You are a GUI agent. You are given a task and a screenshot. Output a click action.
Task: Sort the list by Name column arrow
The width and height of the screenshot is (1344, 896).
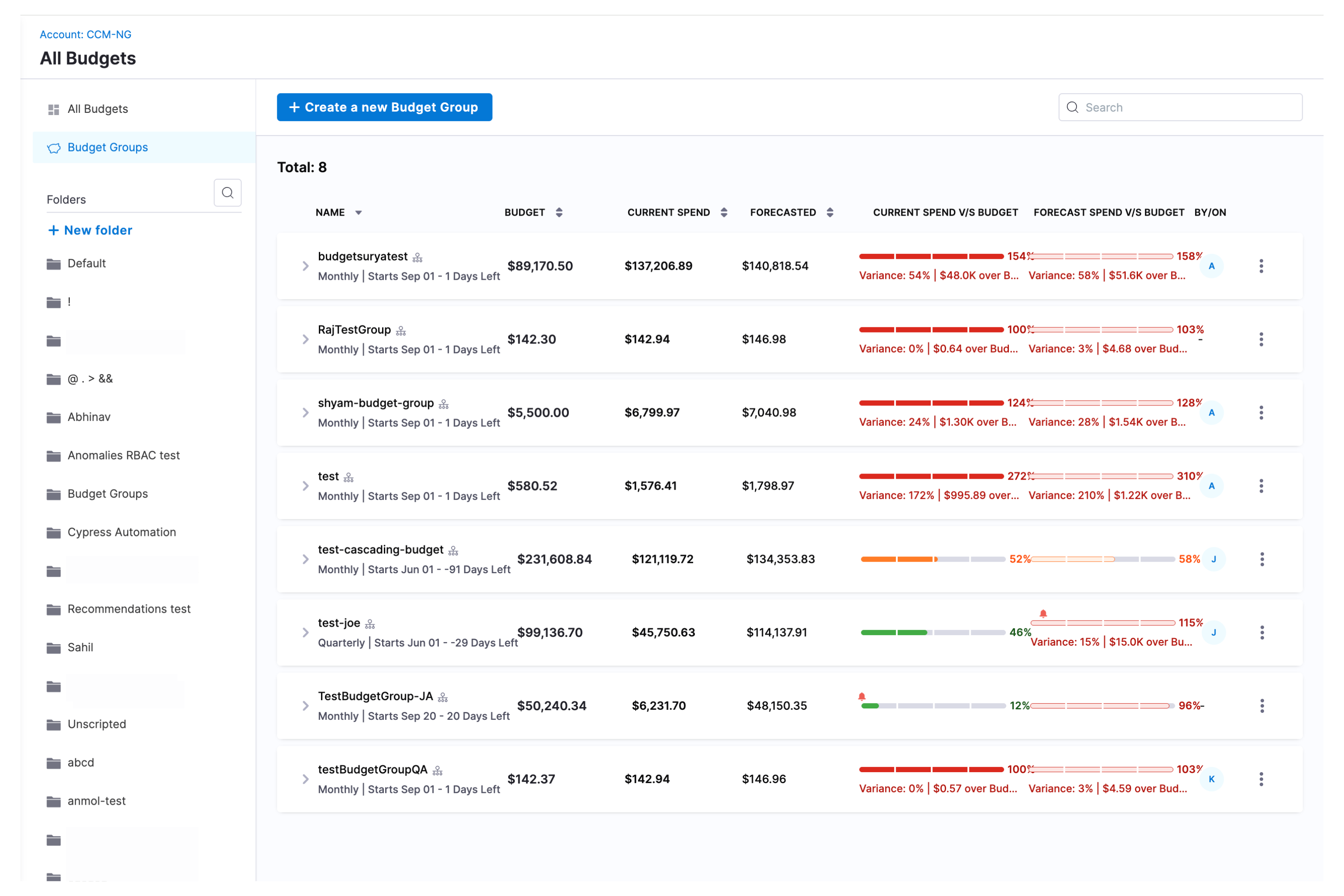(x=358, y=213)
